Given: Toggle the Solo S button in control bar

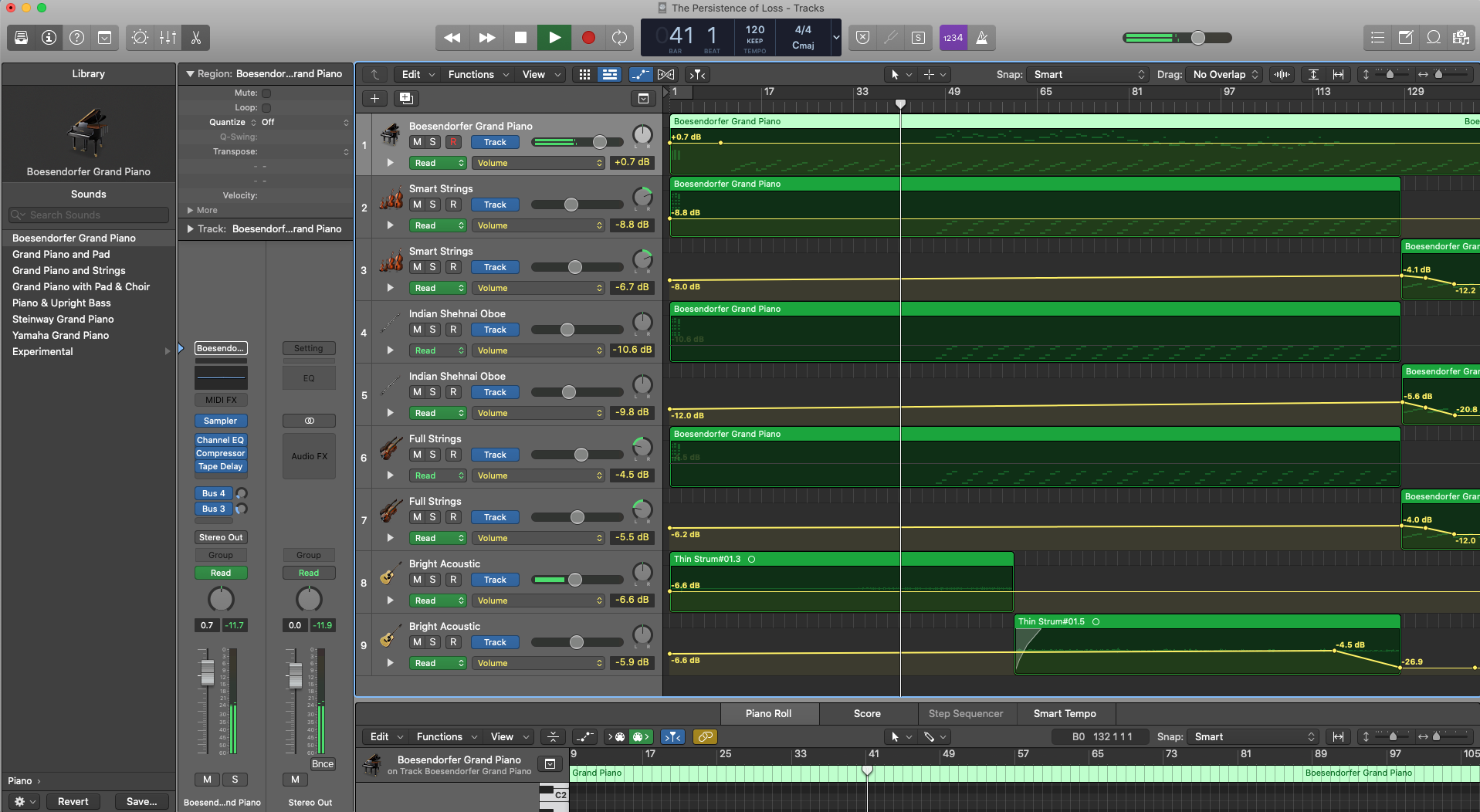Looking at the screenshot, I should click(918, 37).
